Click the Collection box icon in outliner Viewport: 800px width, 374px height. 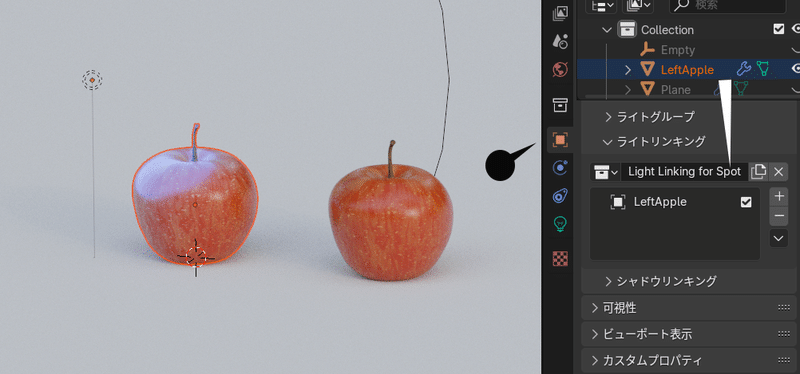click(627, 30)
